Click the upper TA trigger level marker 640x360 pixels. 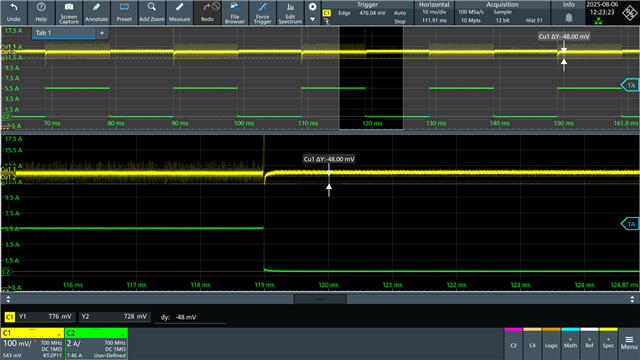631,85
